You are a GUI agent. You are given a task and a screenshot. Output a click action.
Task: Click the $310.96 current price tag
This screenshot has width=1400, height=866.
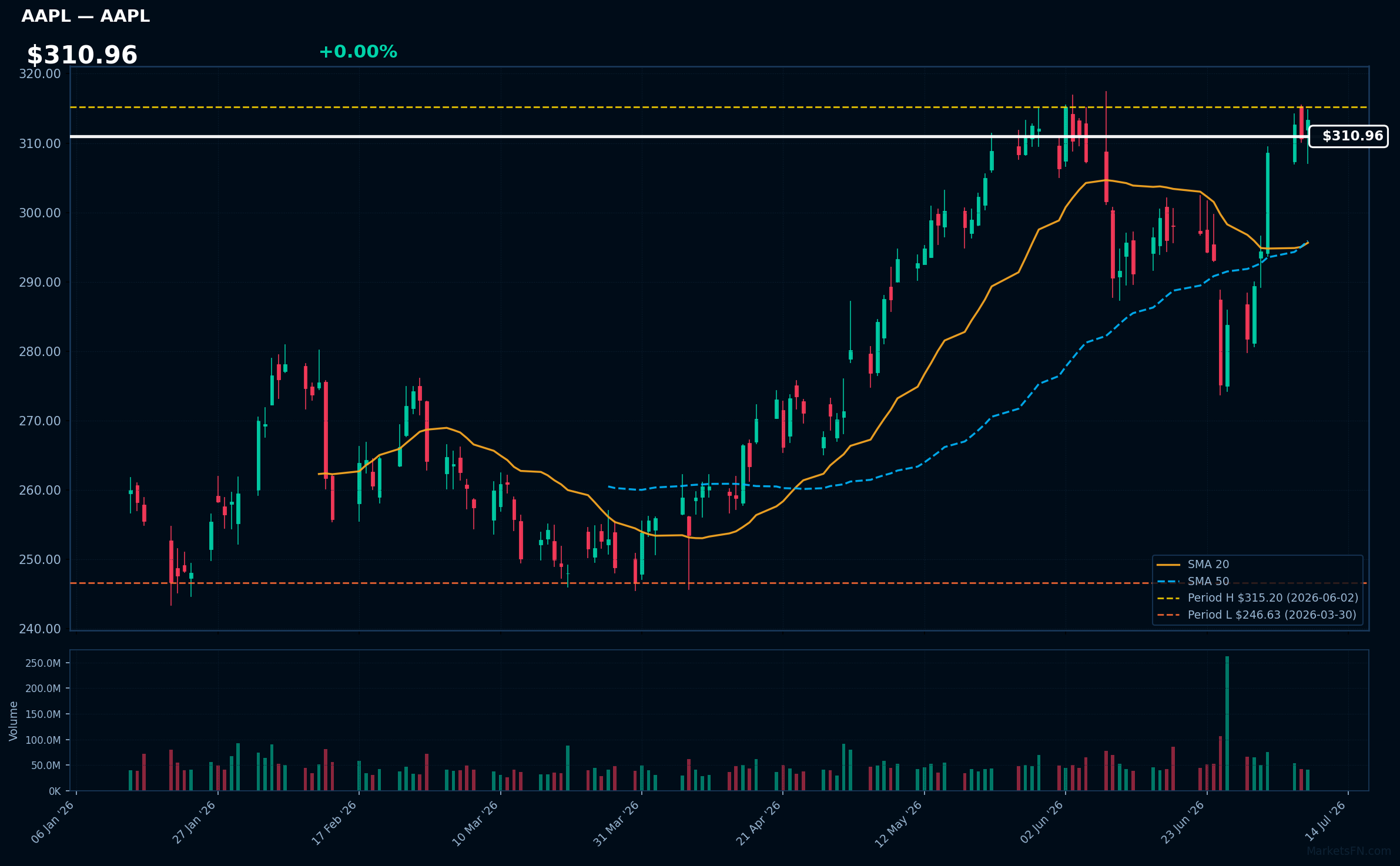click(x=1348, y=136)
